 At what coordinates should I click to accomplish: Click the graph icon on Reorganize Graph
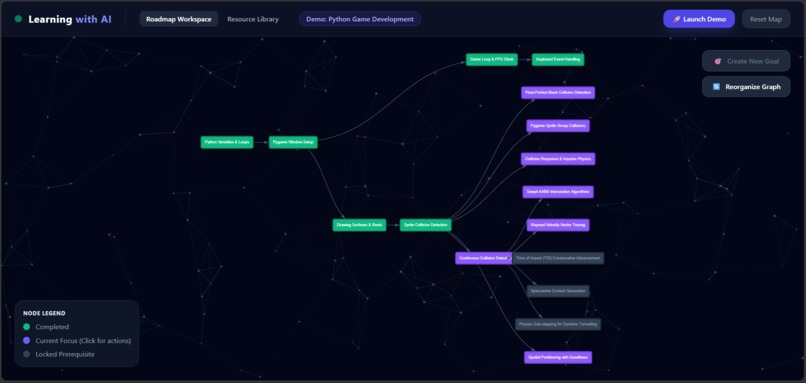[x=716, y=87]
